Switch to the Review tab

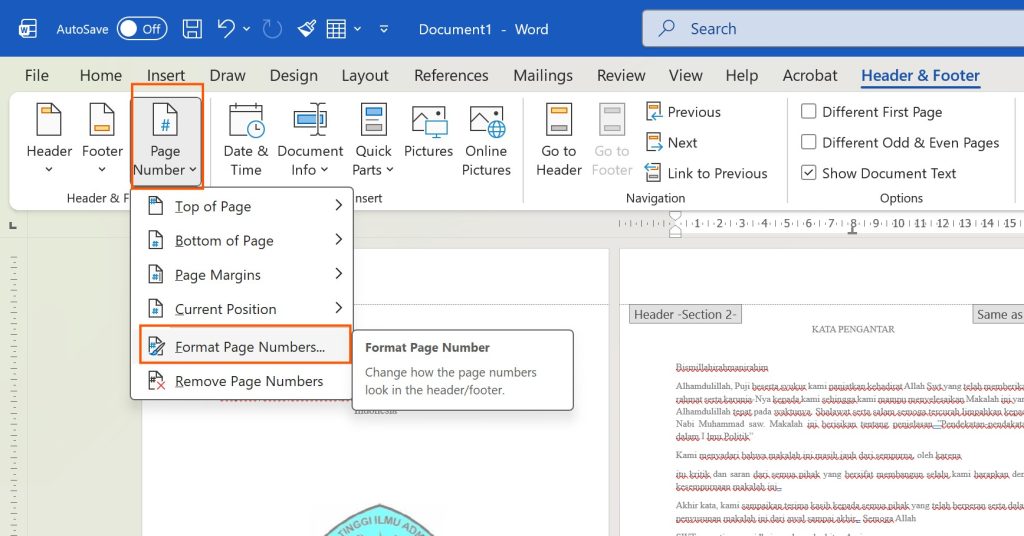(x=621, y=76)
